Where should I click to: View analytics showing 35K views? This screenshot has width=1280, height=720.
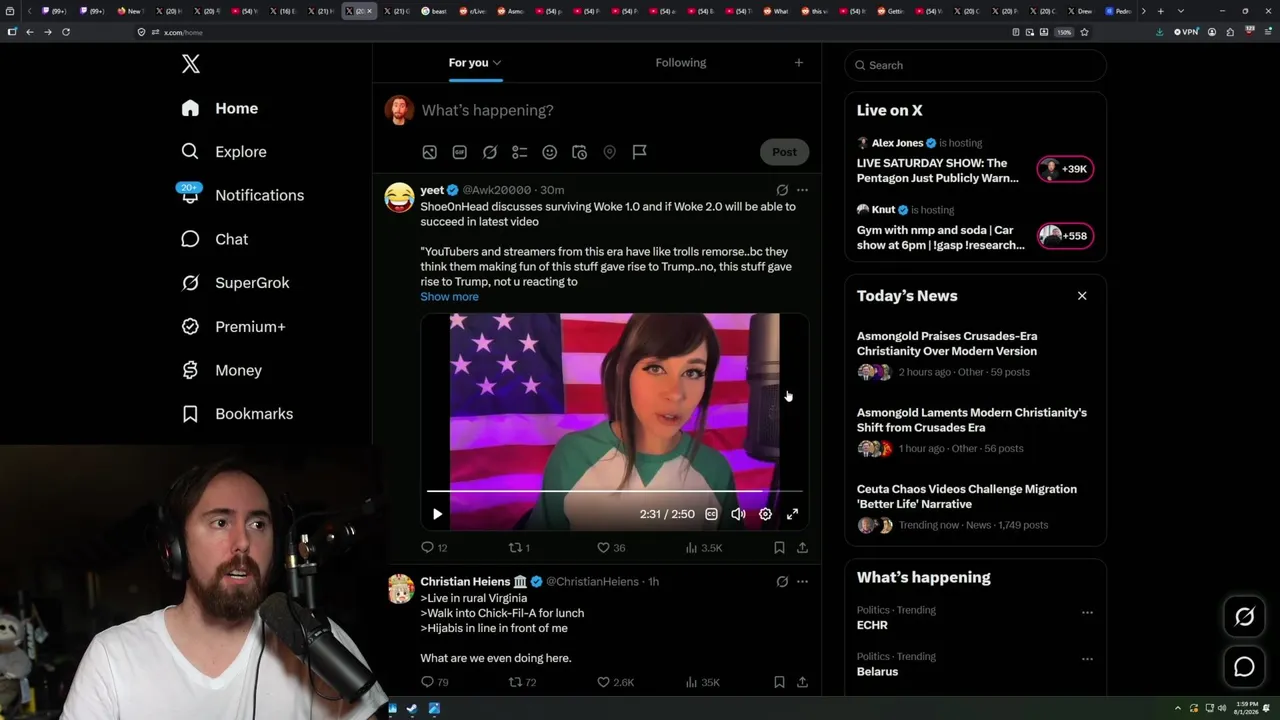tap(703, 682)
